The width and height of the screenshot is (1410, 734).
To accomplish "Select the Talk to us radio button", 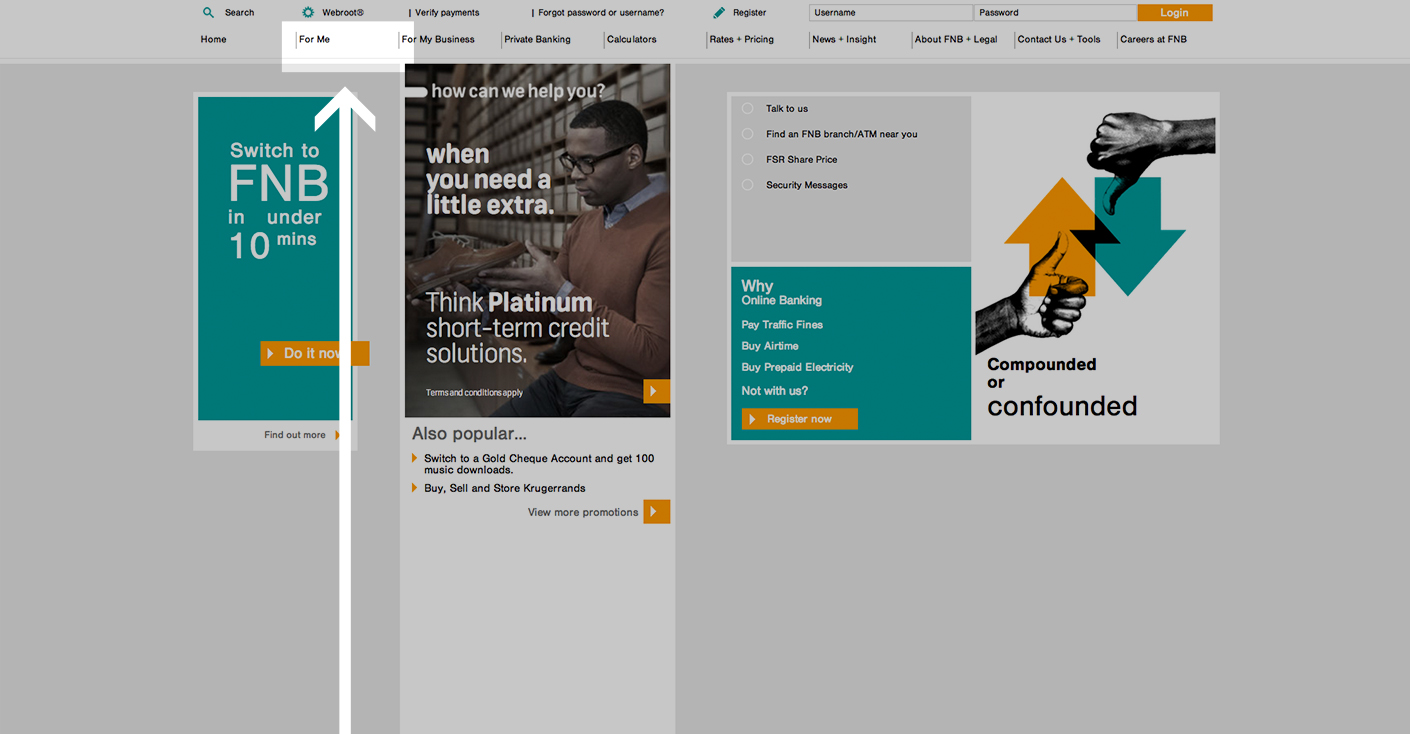I will (747, 108).
